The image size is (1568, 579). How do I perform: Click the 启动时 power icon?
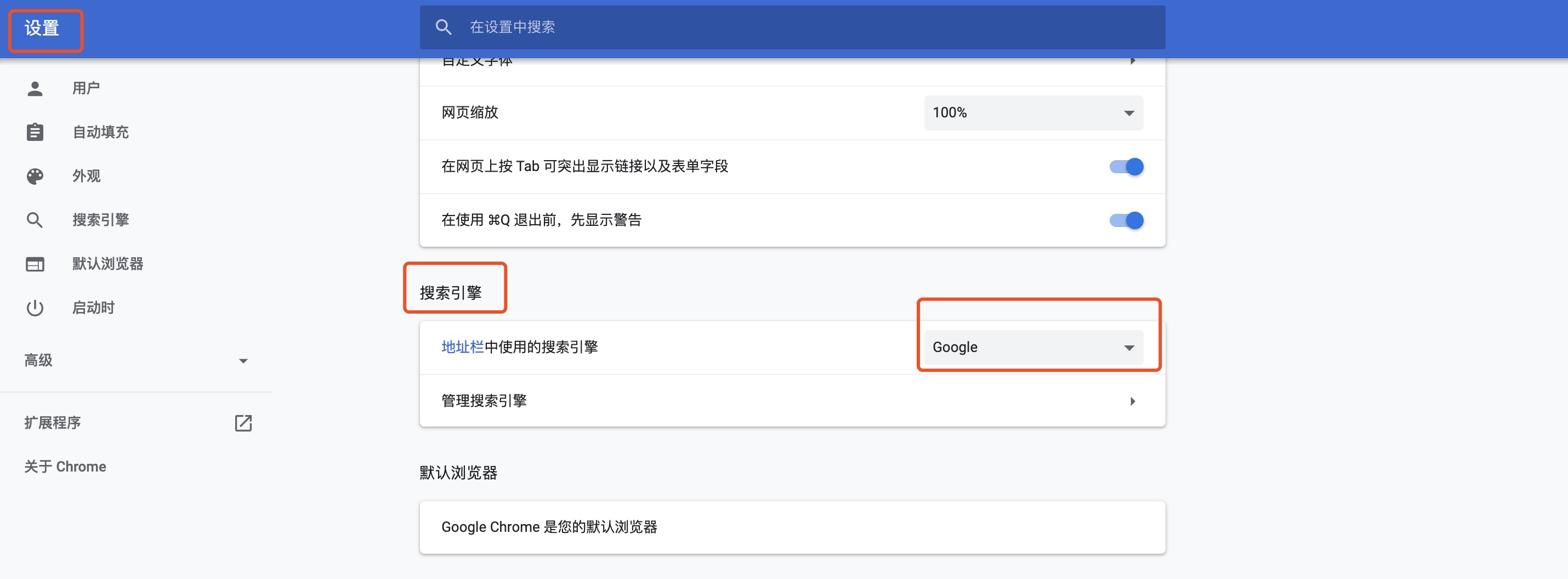coord(35,308)
